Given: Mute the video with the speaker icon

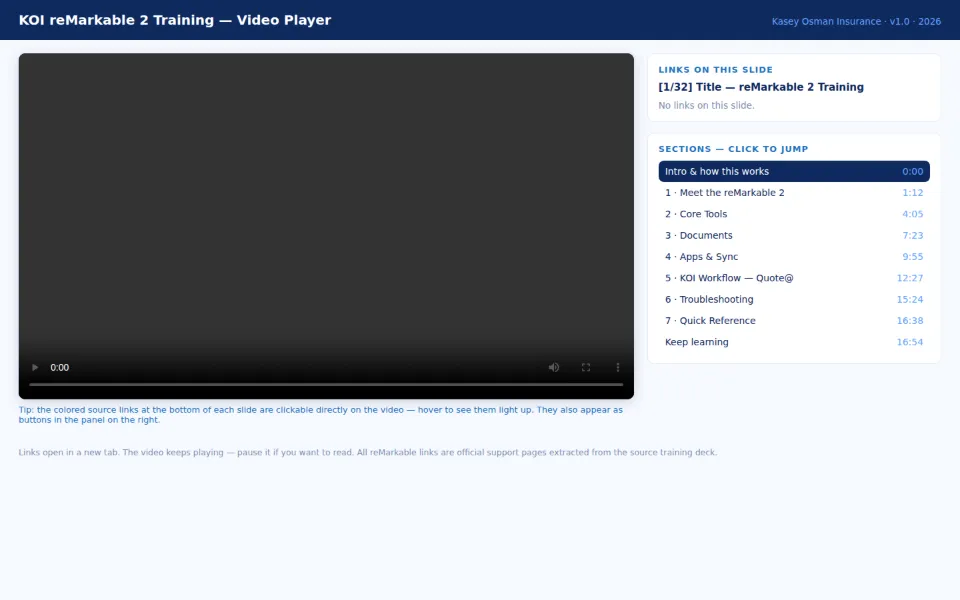Looking at the screenshot, I should click(554, 367).
